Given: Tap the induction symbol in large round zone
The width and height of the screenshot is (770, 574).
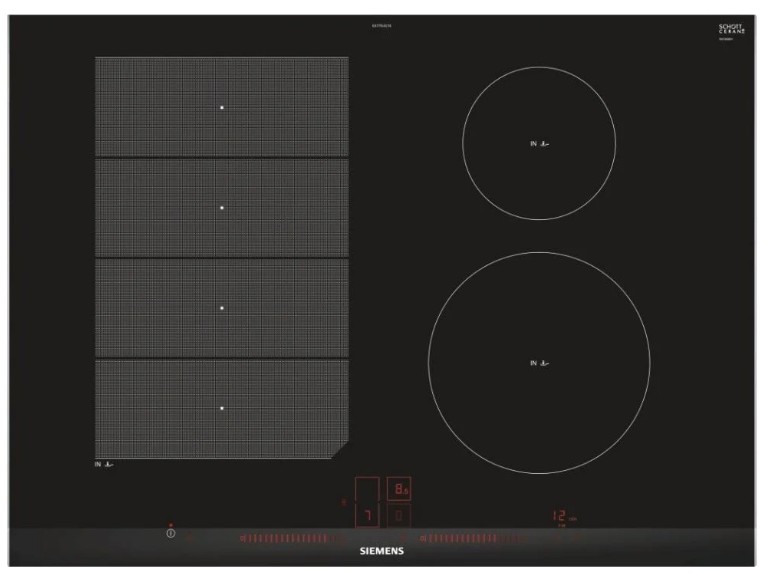Looking at the screenshot, I should 539,363.
